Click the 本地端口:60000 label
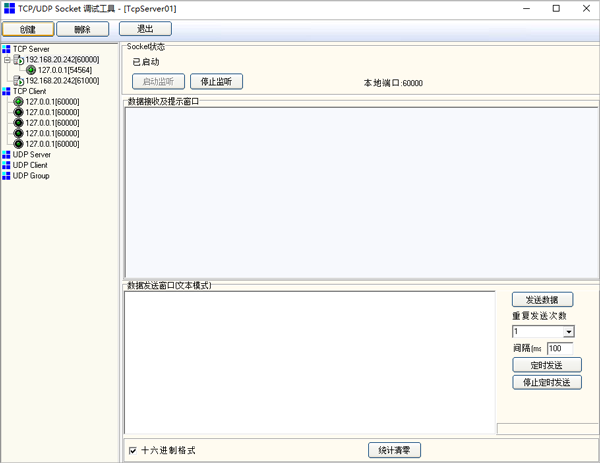This screenshot has height=463, width=600. tap(393, 83)
